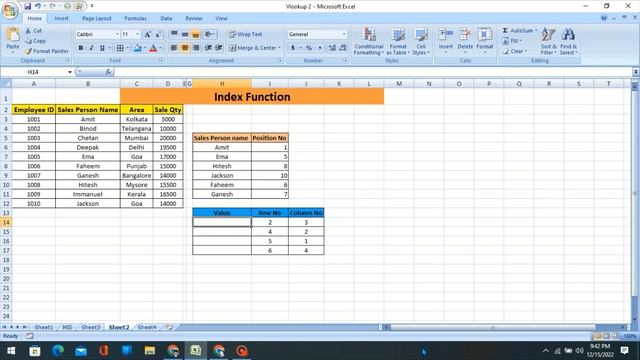640x360 pixels.
Task: Expand the Name Box dropdown arrow
Action: click(x=70, y=72)
